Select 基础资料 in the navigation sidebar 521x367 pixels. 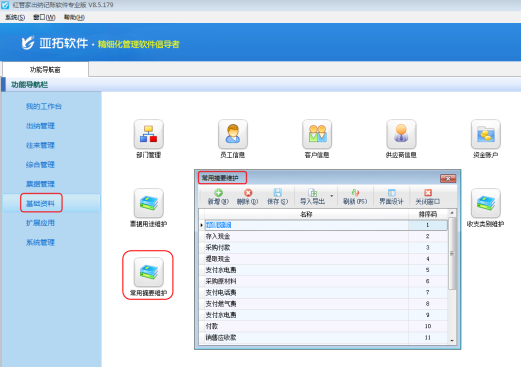(40, 203)
